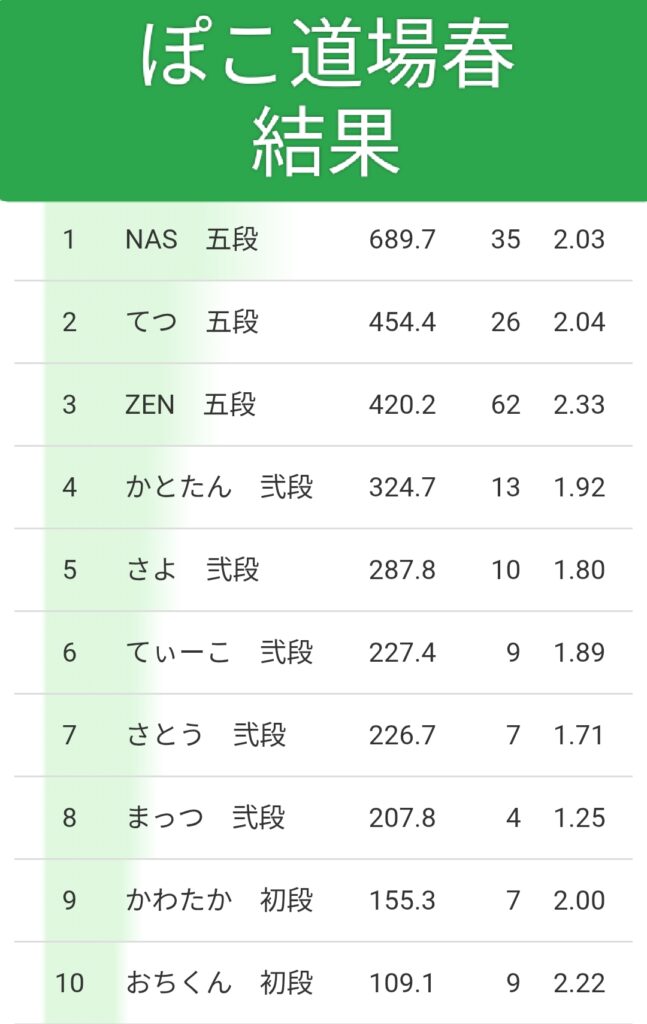Click the ぽこ道場春 結果 header title
This screenshot has width=647, height=1024.
pyautogui.click(x=325, y=98)
